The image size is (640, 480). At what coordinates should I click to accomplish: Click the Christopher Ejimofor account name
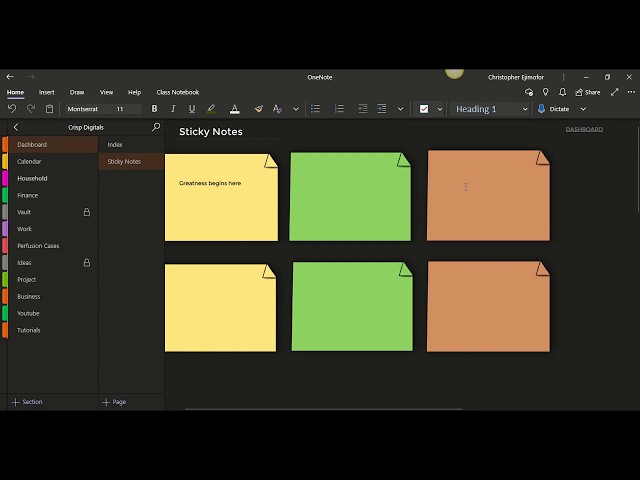click(516, 77)
